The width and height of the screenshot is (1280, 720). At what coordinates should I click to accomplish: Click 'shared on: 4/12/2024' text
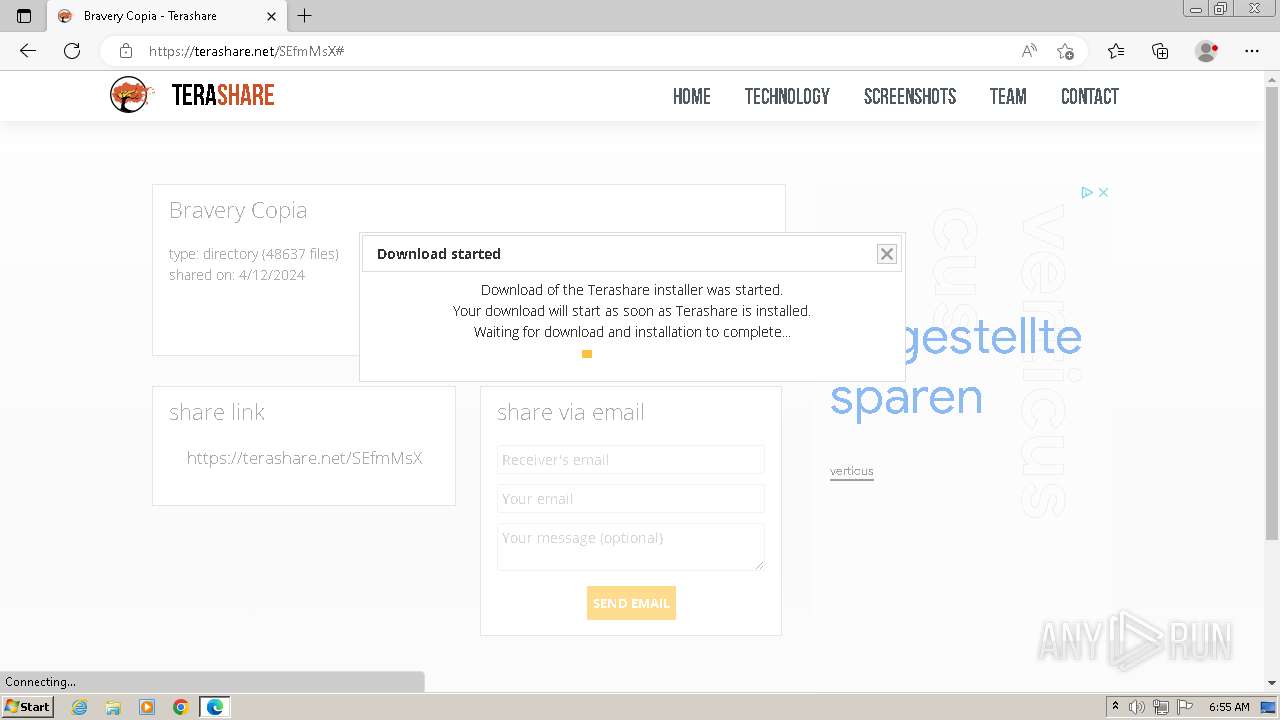237,275
